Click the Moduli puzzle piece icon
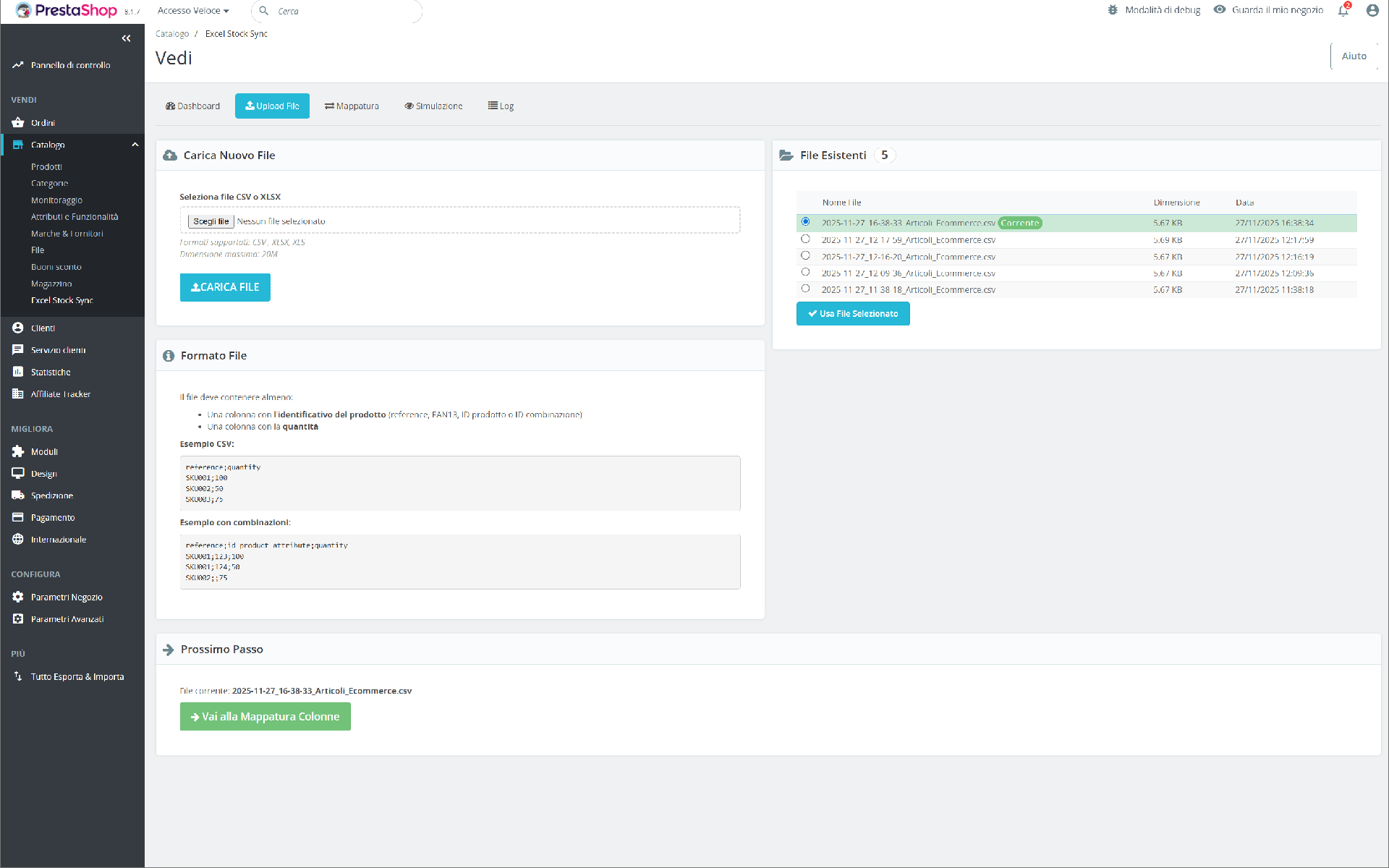Image resolution: width=1389 pixels, height=868 pixels. [18, 451]
